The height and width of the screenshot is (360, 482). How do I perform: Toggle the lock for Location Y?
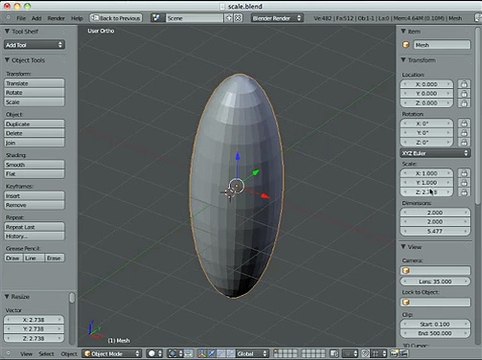pyautogui.click(x=464, y=93)
